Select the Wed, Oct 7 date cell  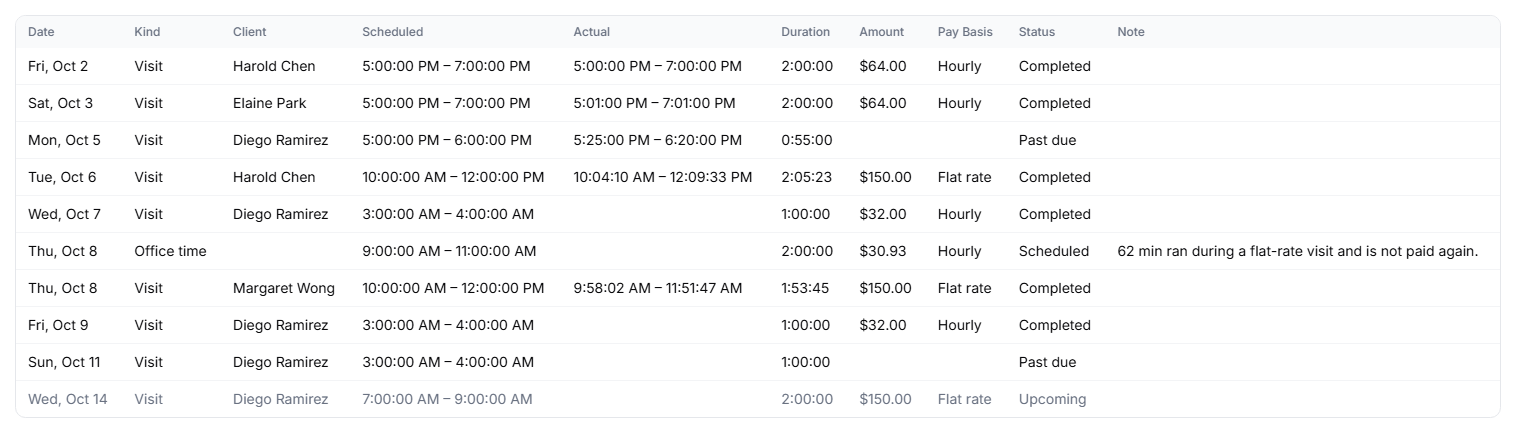click(x=64, y=214)
